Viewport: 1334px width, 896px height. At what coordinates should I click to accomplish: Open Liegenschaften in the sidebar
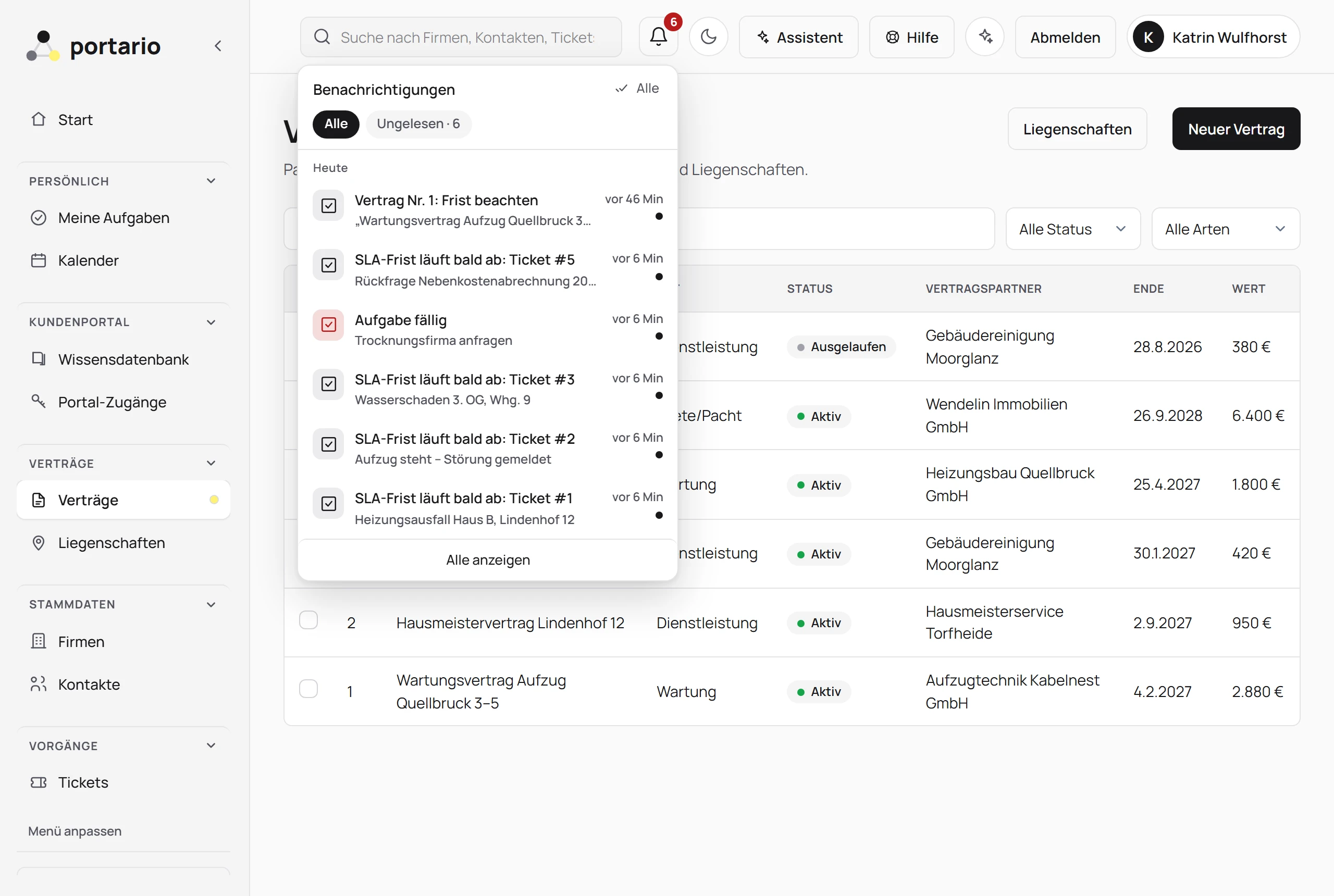(123, 543)
